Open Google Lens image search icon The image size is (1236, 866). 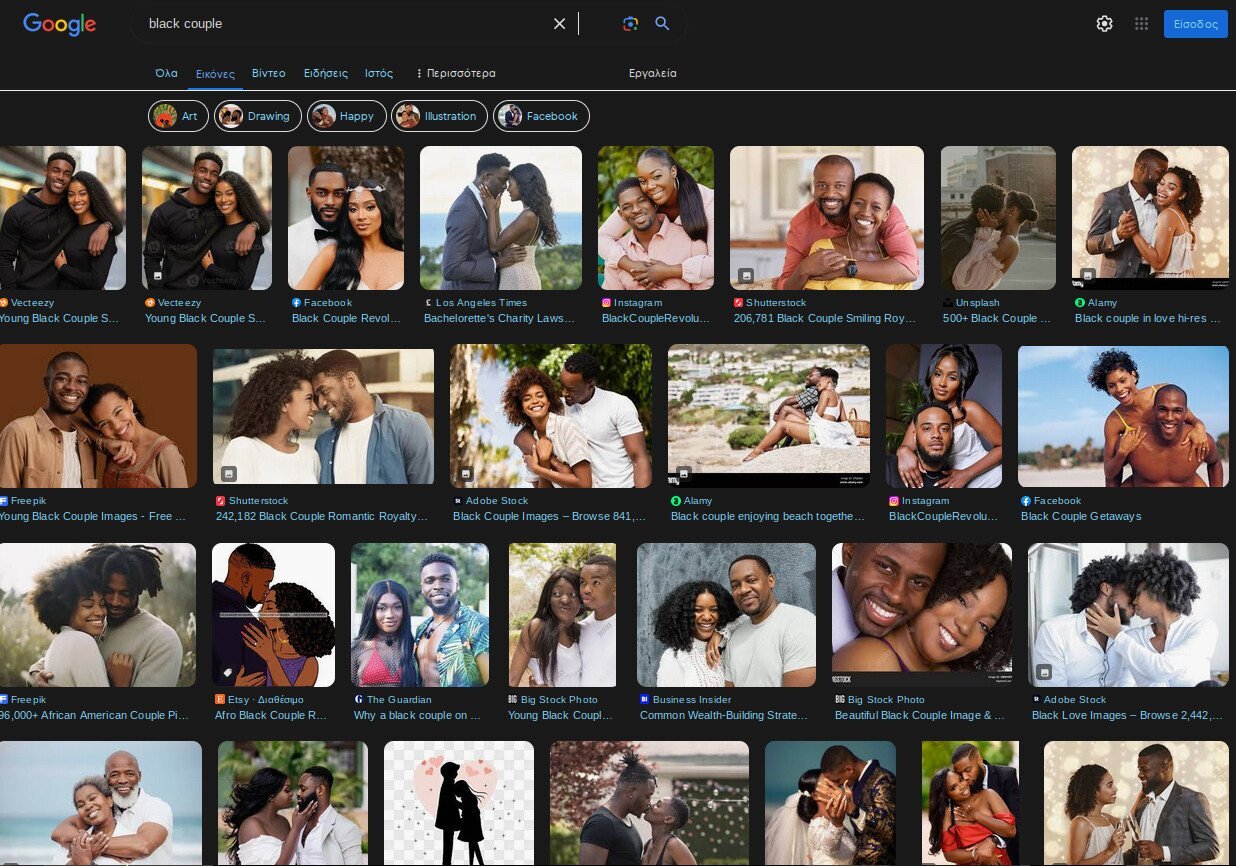630,23
